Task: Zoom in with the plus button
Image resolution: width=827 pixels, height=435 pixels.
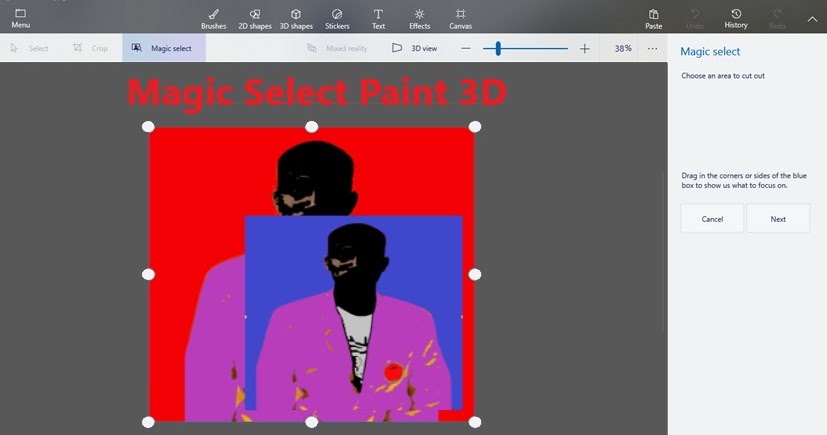Action: click(x=584, y=49)
